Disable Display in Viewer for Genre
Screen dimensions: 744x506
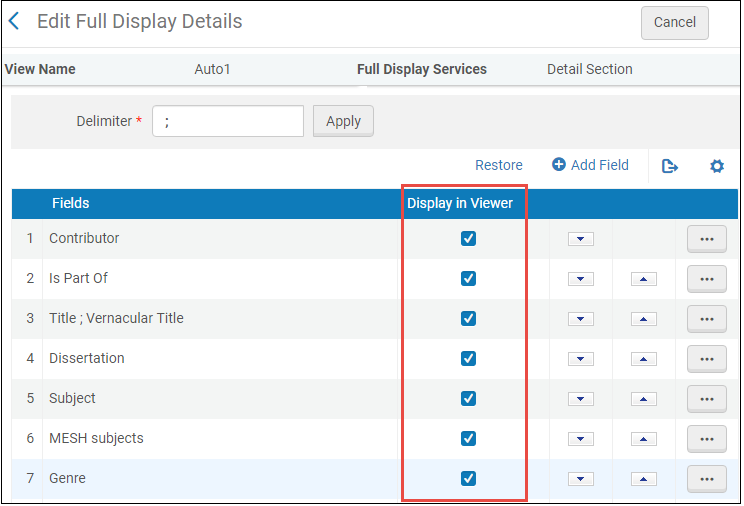pyautogui.click(x=468, y=479)
